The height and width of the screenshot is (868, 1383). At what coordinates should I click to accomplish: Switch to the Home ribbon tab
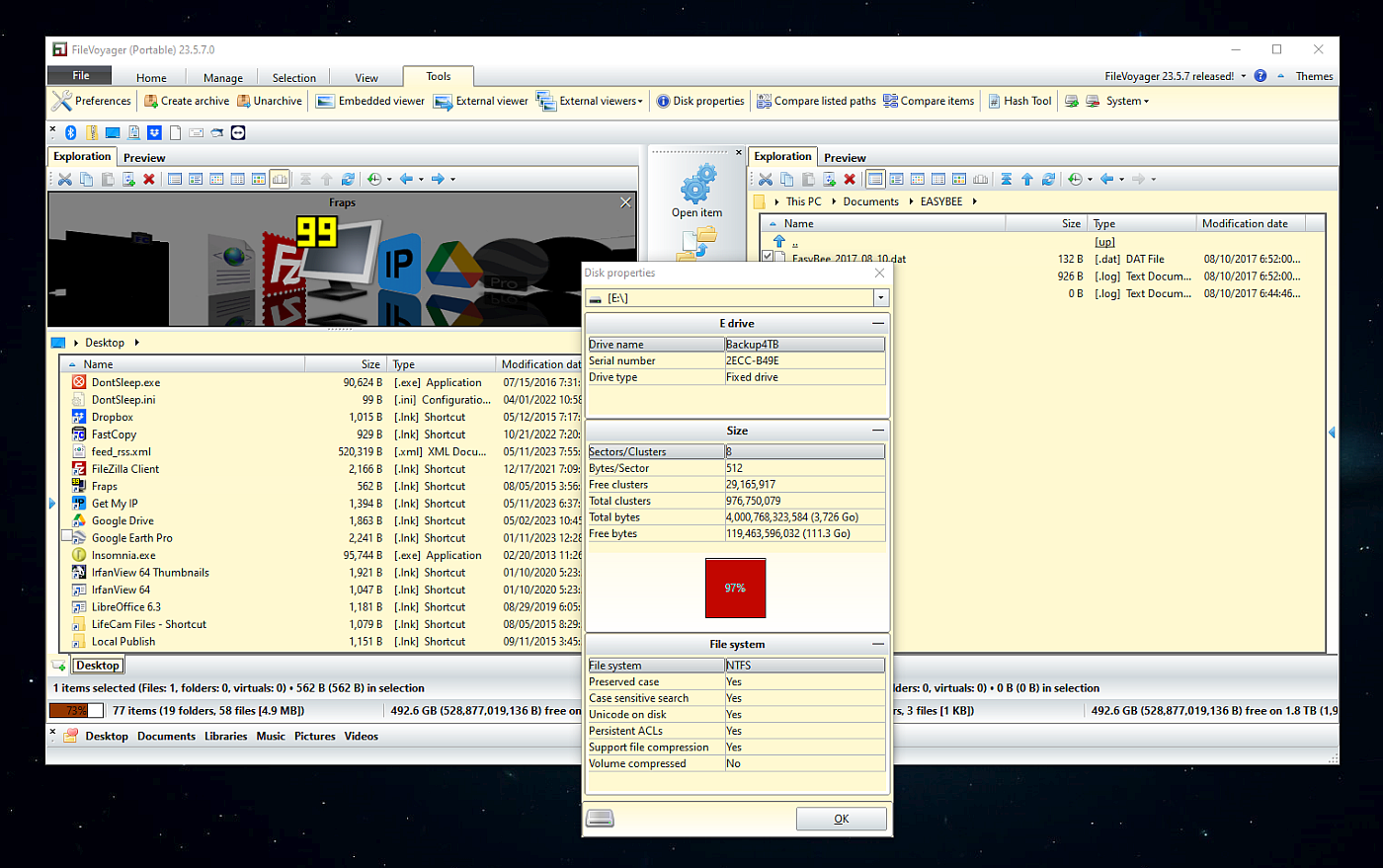pos(151,77)
